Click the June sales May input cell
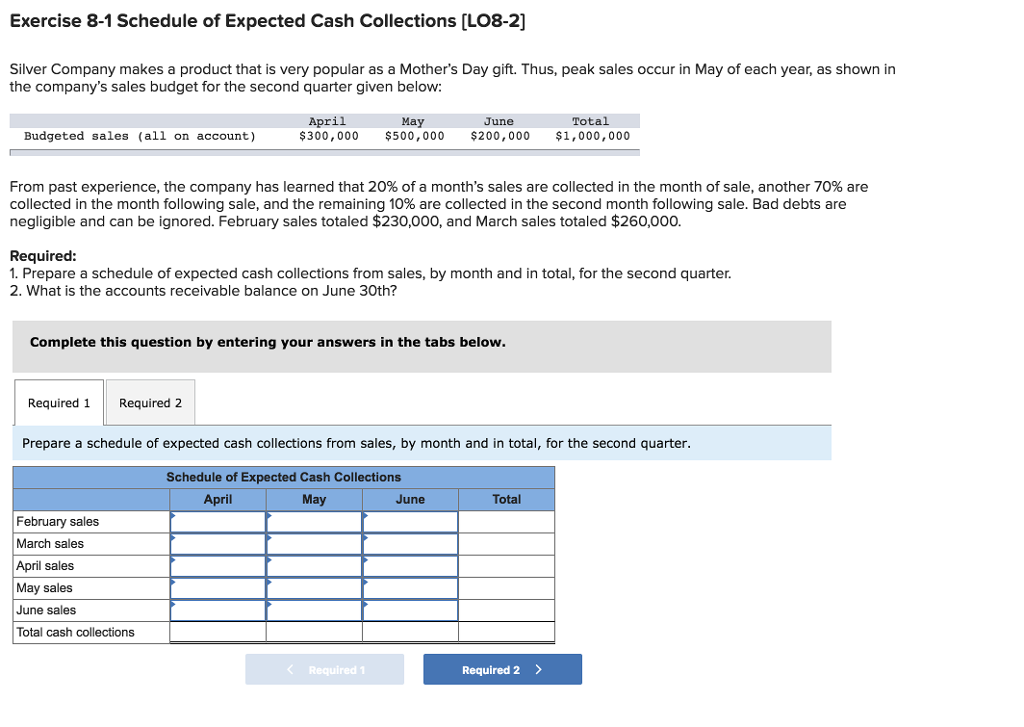Screen dimensions: 1024x727 coord(313,609)
